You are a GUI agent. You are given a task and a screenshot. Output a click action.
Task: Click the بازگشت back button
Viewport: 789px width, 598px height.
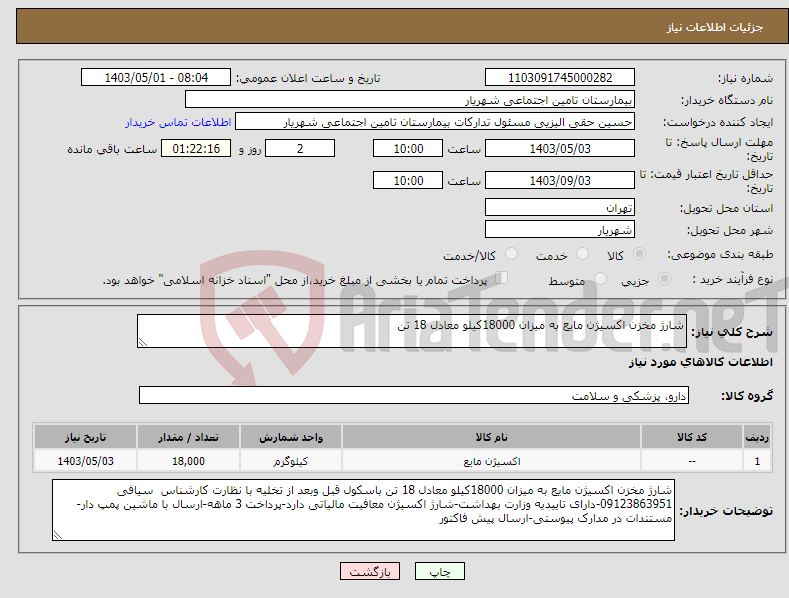pos(370,571)
